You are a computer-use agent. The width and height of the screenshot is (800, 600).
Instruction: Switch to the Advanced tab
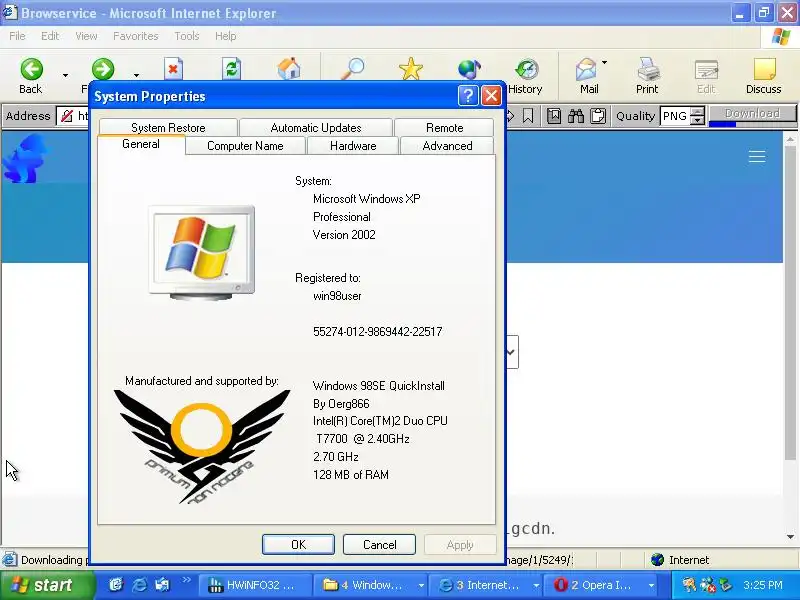pos(447,146)
